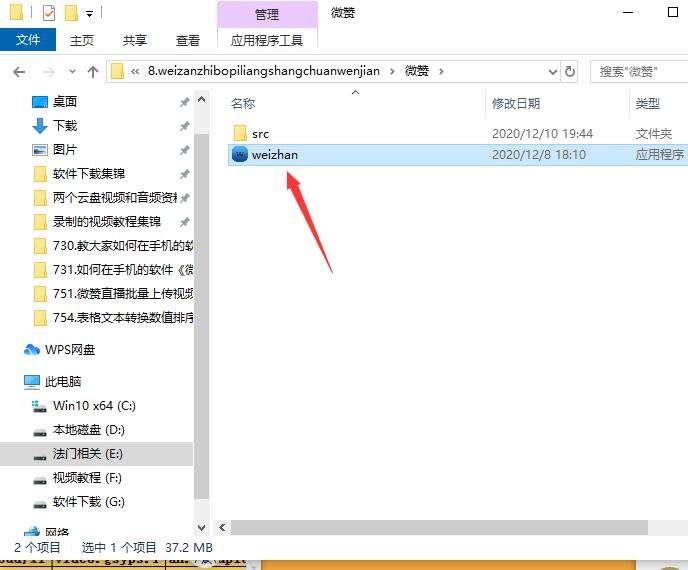
Task: Click the navigation pane scroll up arrow
Action: point(201,100)
